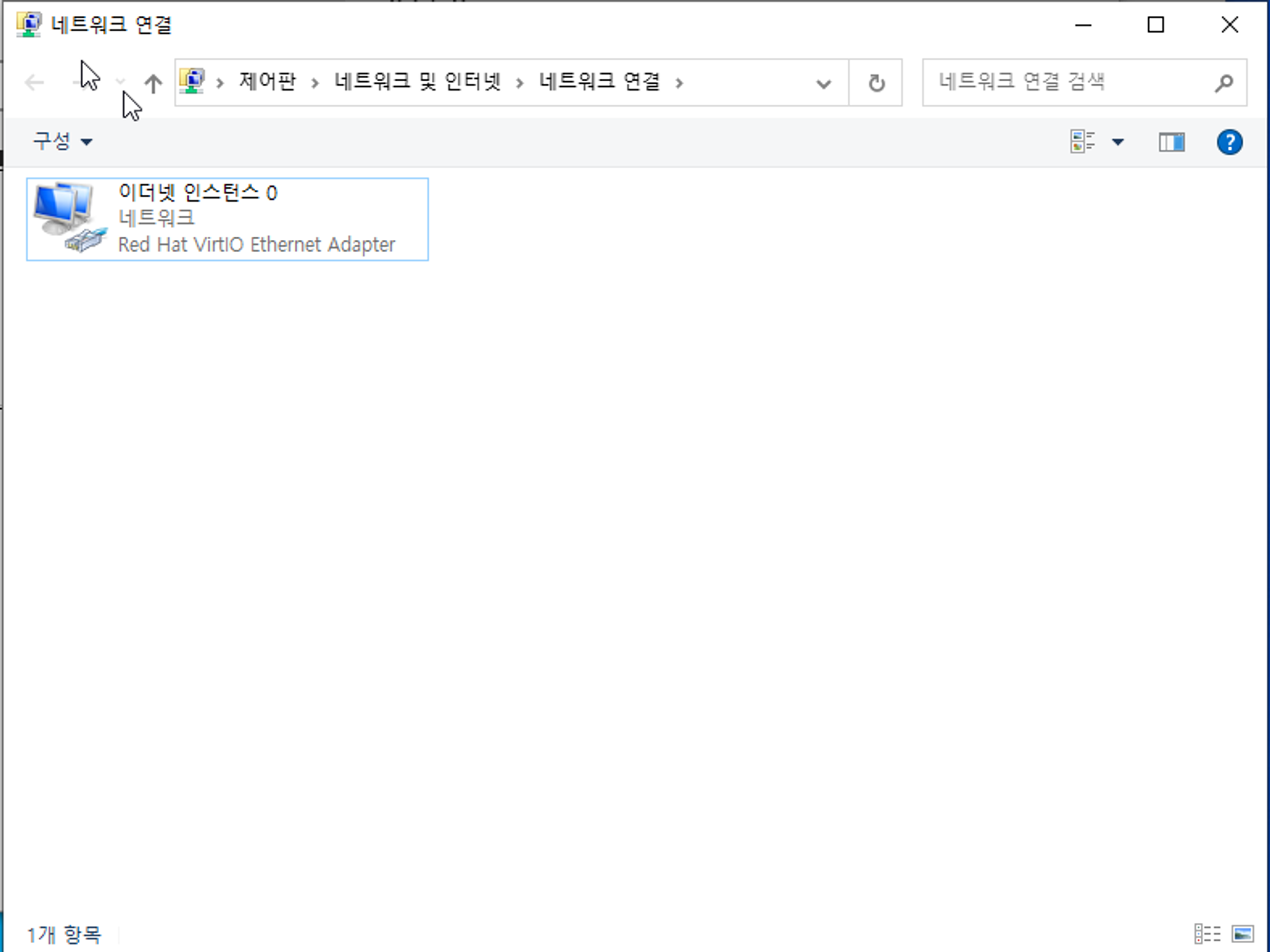This screenshot has width=1270, height=952.
Task: Refresh the Network Connections view
Action: coord(876,83)
